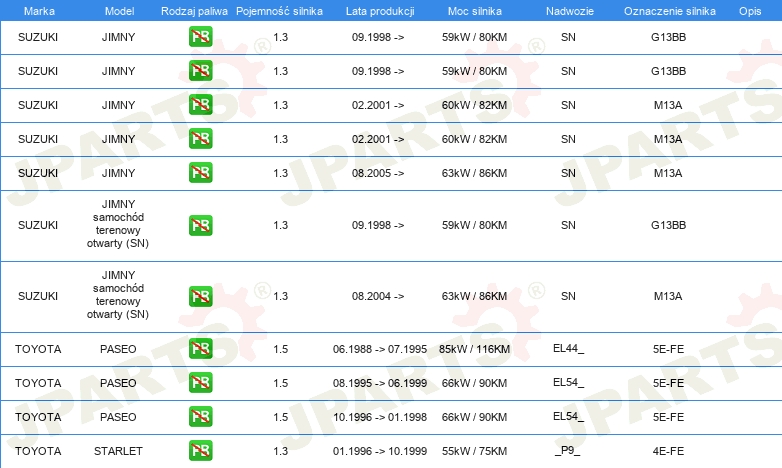Click fuel icon for Paseo 10.1996 row
This screenshot has width=782, height=468.
click(x=200, y=417)
